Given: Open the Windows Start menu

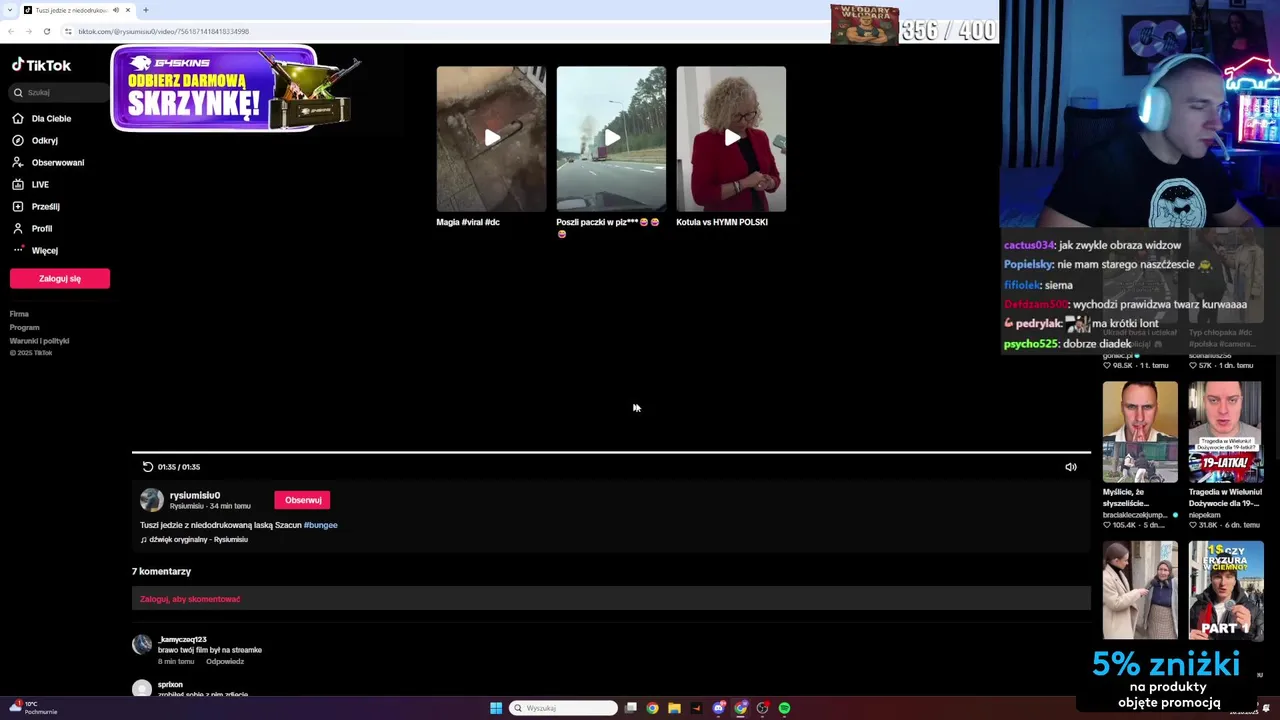Looking at the screenshot, I should coord(496,708).
